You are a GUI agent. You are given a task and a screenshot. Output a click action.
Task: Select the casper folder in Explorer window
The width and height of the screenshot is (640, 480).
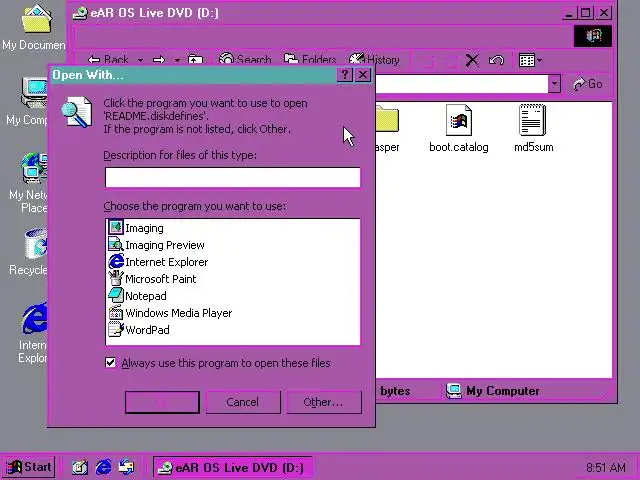pos(387,128)
